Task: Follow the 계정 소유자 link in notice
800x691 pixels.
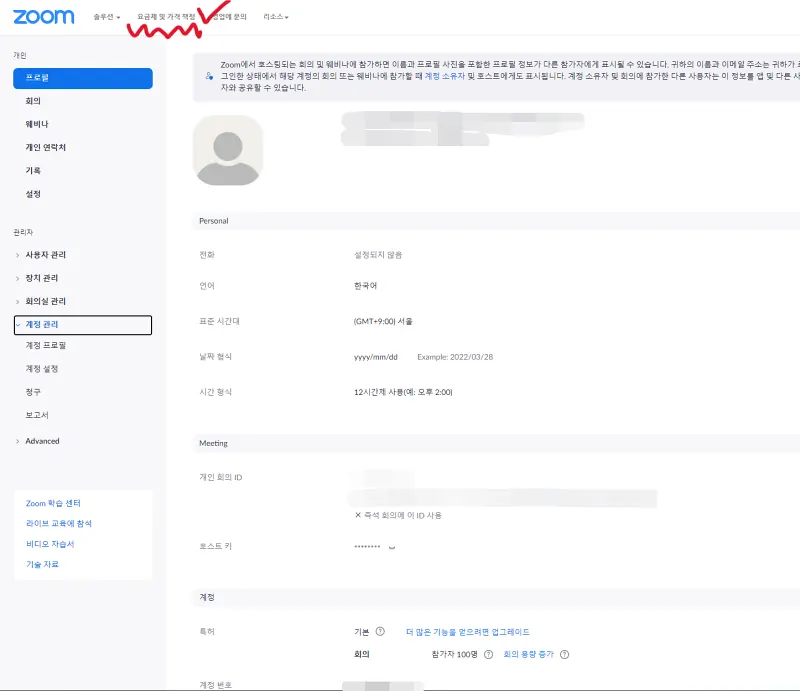Action: pos(444,76)
